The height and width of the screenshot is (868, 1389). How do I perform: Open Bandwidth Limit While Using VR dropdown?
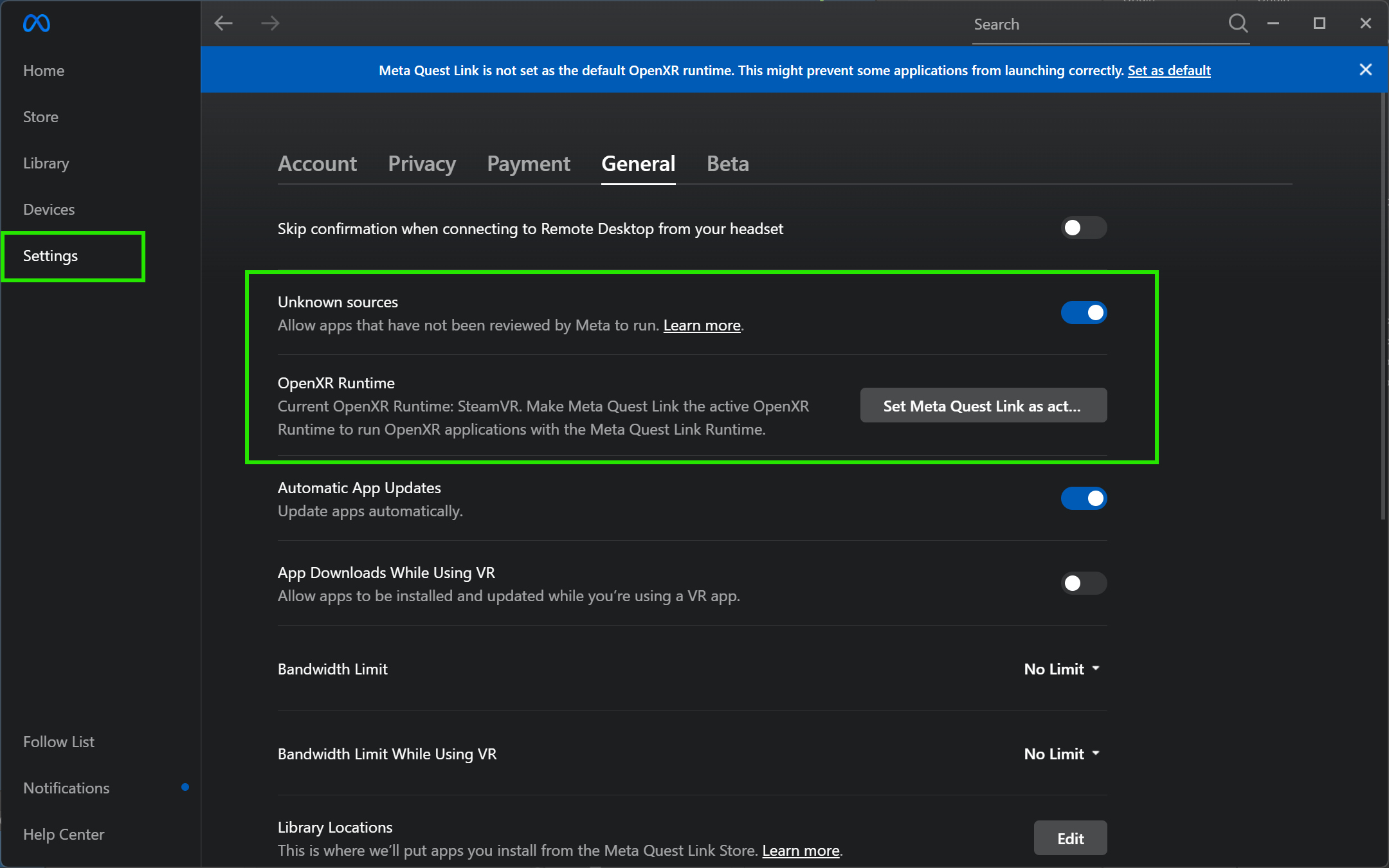click(x=1062, y=754)
